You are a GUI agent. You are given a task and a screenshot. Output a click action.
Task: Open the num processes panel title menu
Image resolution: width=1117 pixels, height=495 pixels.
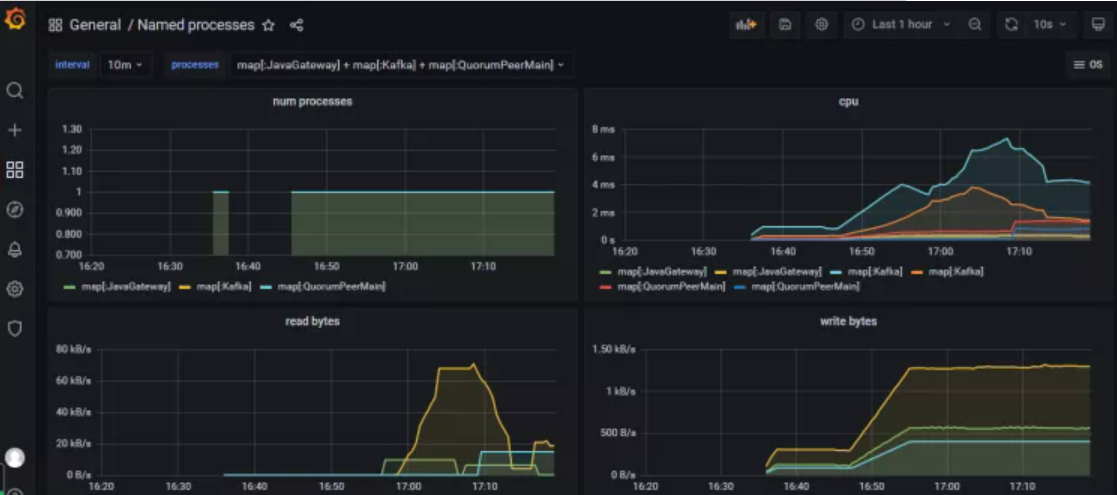312,101
